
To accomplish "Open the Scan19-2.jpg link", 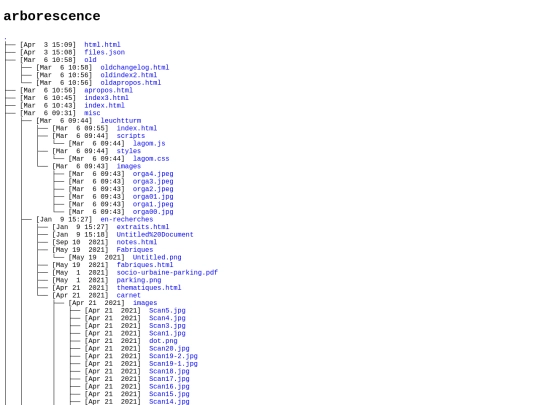I will click(x=173, y=356).
